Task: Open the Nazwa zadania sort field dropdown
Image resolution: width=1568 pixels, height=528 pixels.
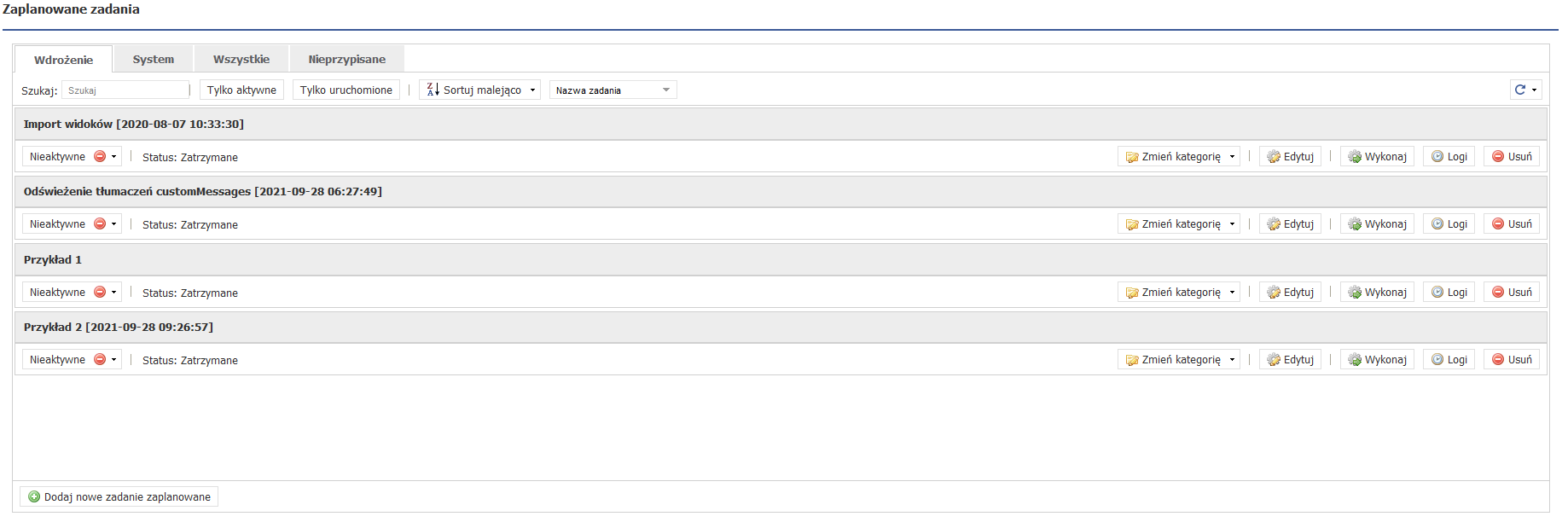Action: pyautogui.click(x=613, y=90)
